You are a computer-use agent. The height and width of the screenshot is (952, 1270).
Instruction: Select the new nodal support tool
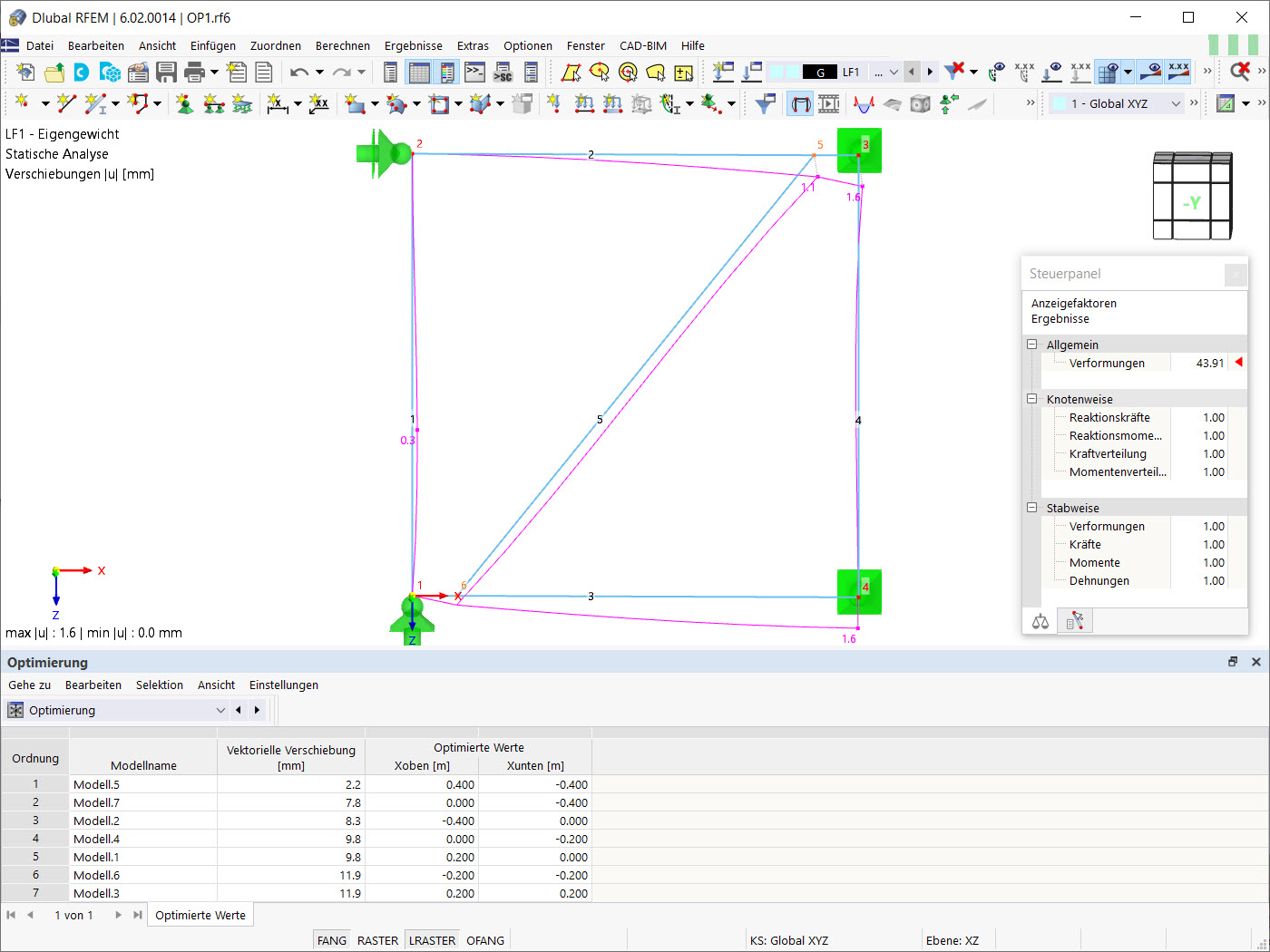pyautogui.click(x=185, y=104)
